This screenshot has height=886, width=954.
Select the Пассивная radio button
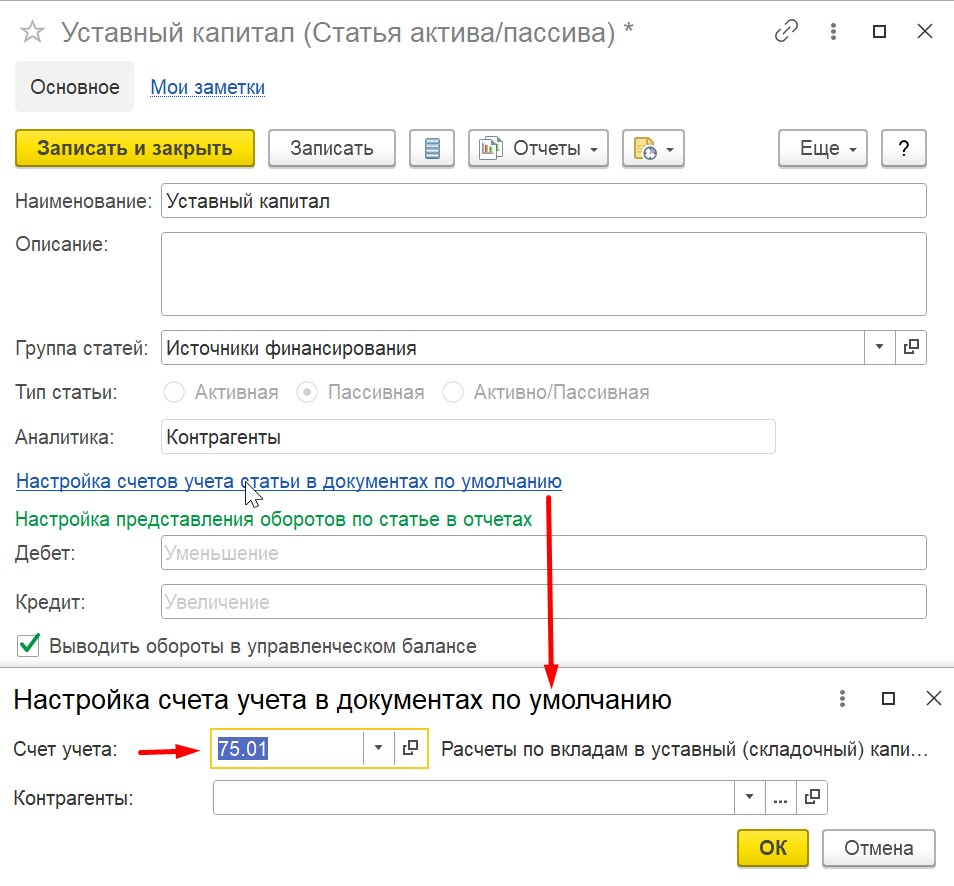coord(307,392)
